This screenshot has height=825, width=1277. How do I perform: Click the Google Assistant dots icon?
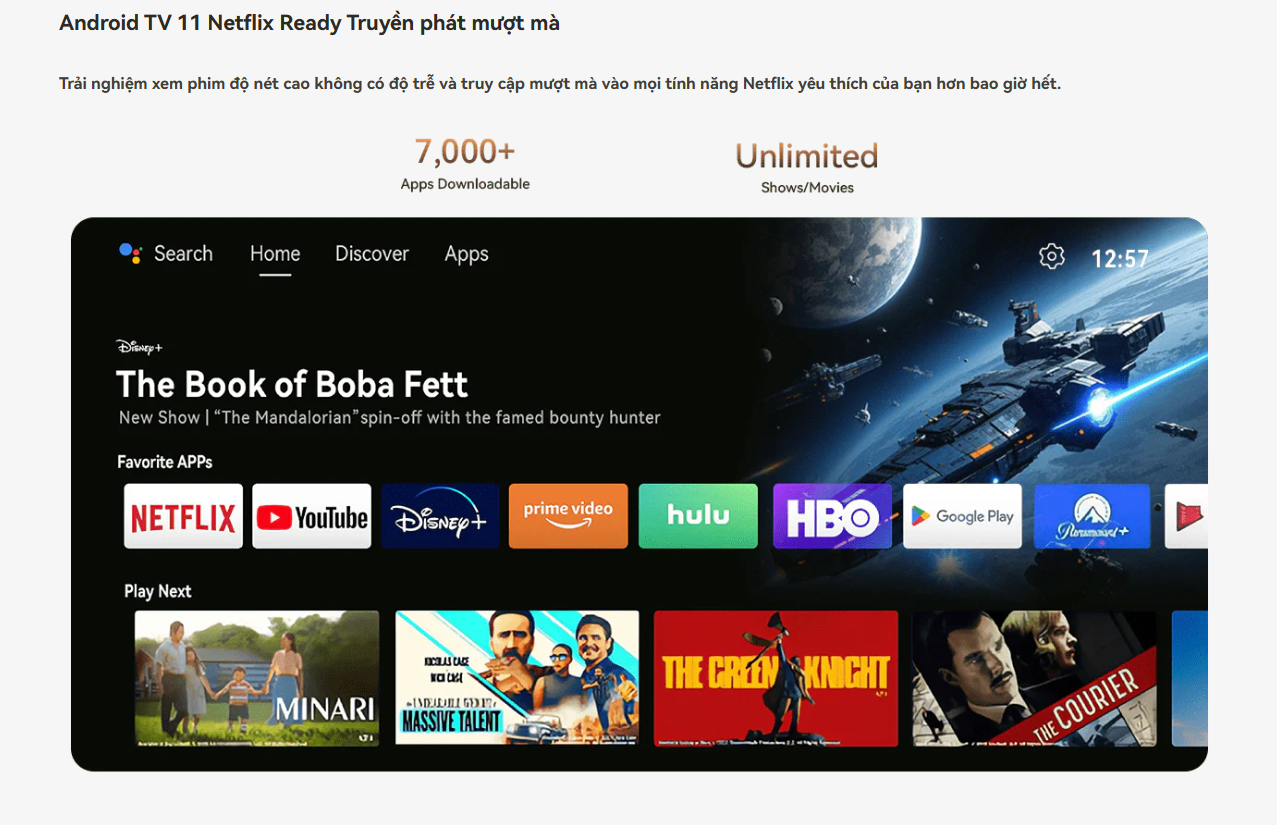coord(130,254)
